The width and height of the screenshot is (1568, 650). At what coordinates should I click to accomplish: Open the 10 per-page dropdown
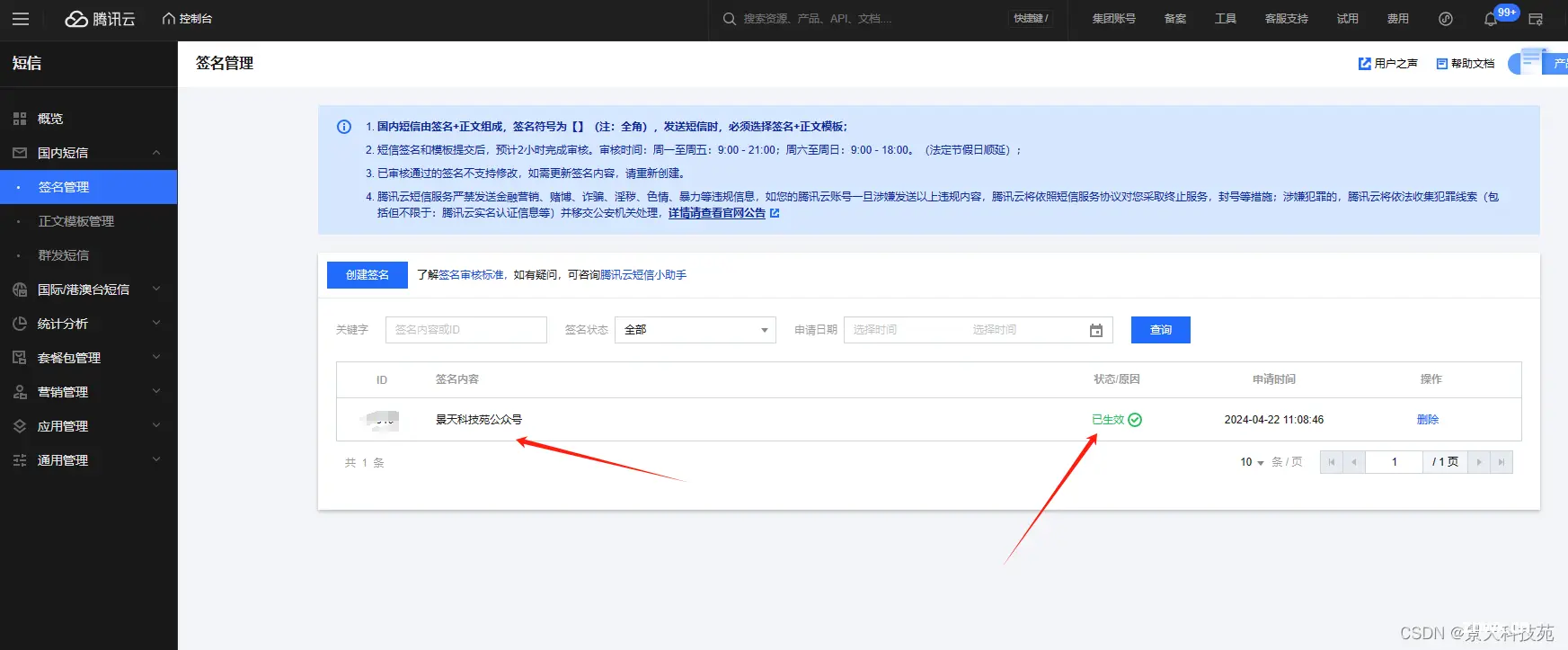tap(1253, 462)
